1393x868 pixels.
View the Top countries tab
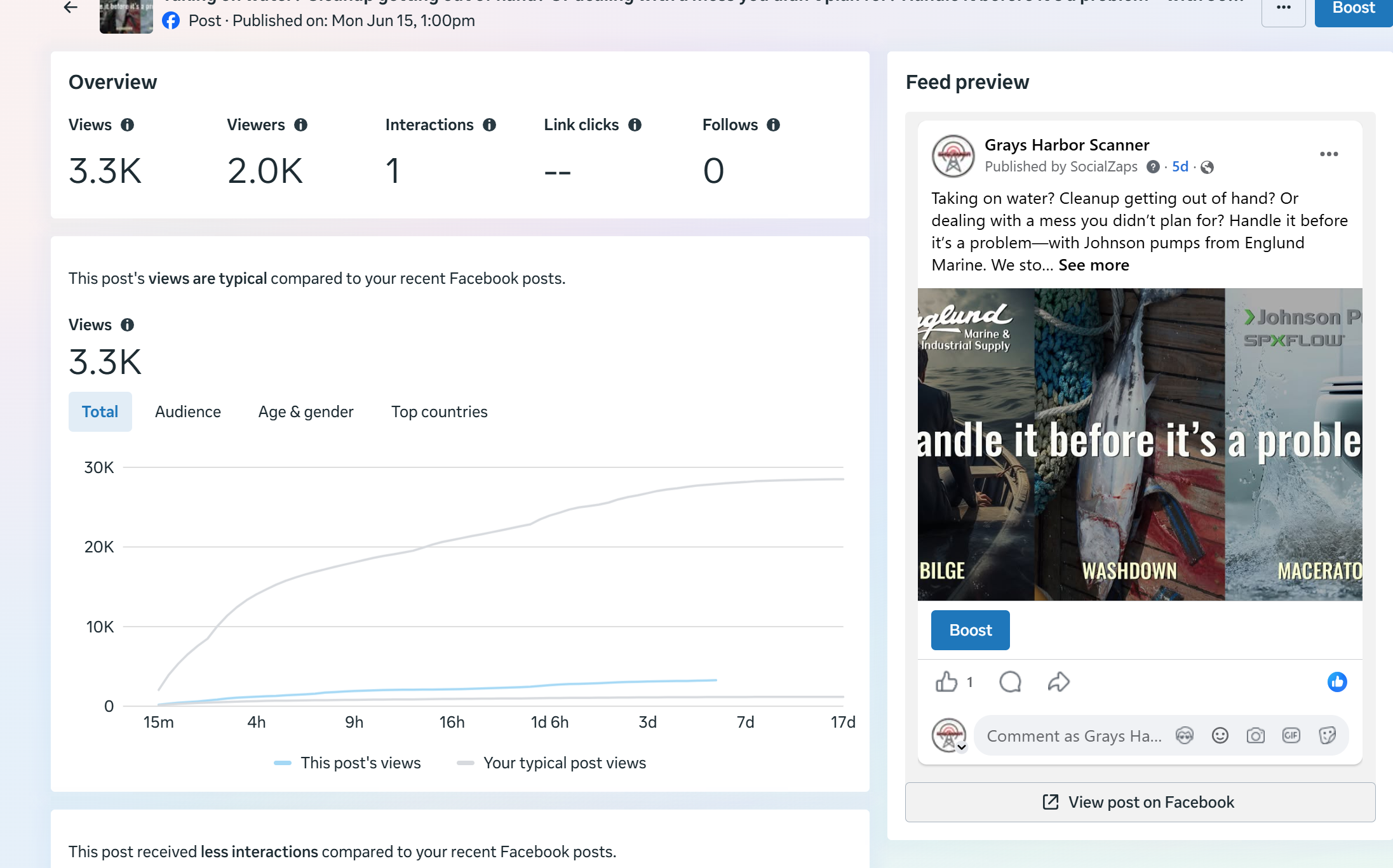[440, 412]
